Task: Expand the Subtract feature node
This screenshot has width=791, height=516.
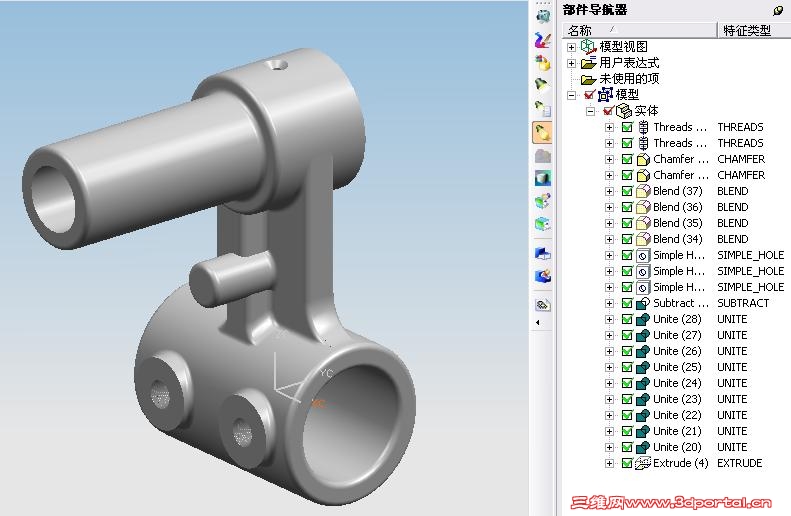Action: pos(609,304)
